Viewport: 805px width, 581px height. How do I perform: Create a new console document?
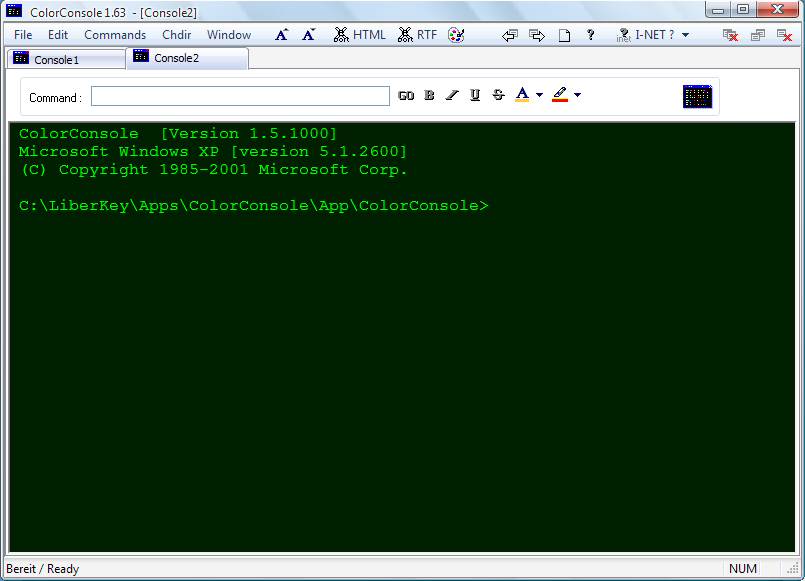[564, 35]
